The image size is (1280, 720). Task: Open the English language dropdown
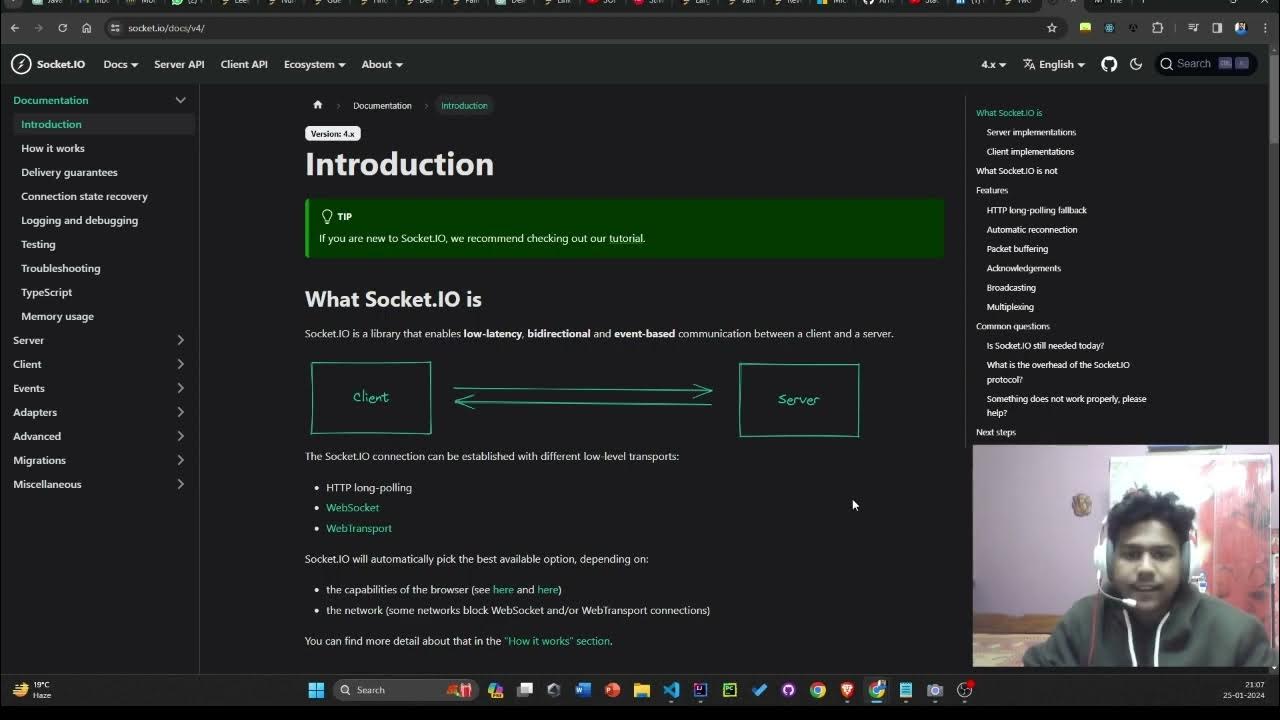click(1054, 64)
